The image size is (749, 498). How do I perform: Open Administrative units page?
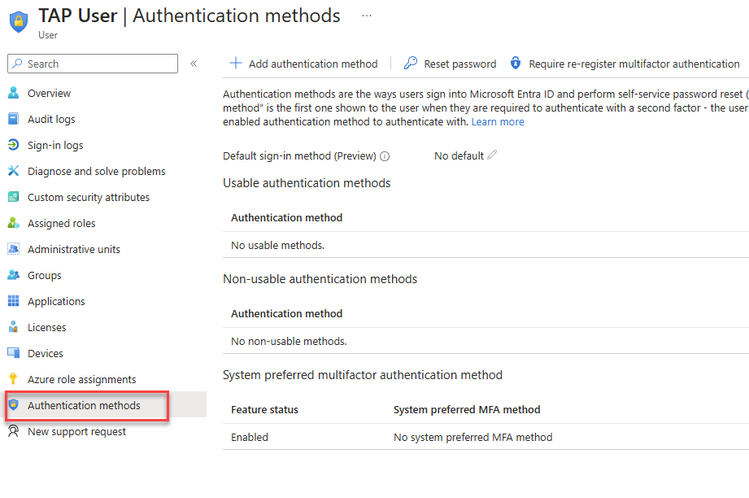(x=73, y=249)
